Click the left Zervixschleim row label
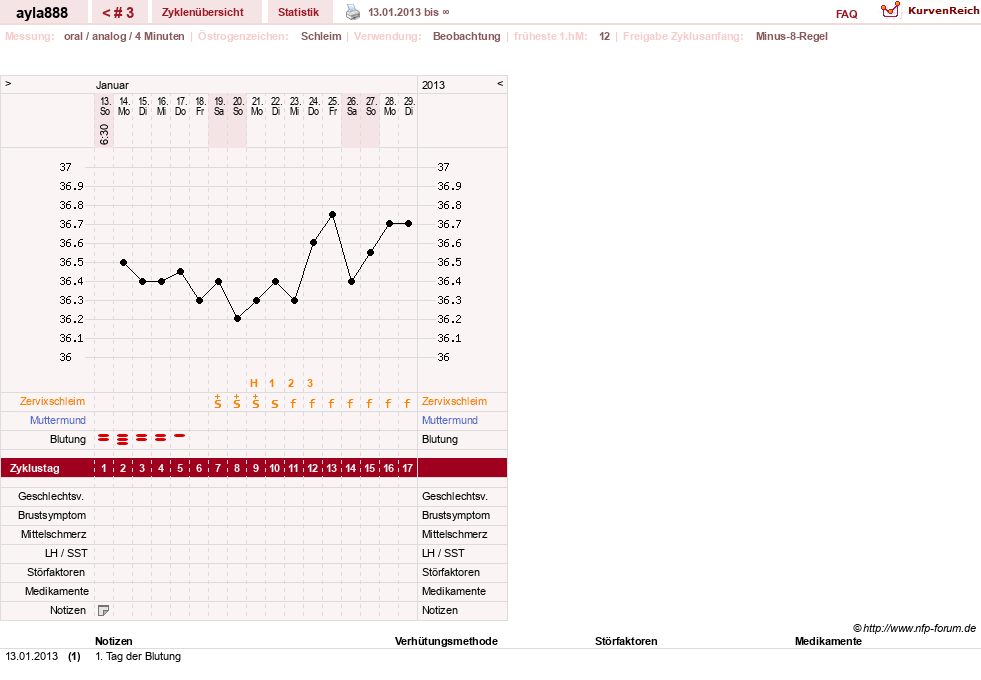This screenshot has width=981, height=680. (x=53, y=402)
